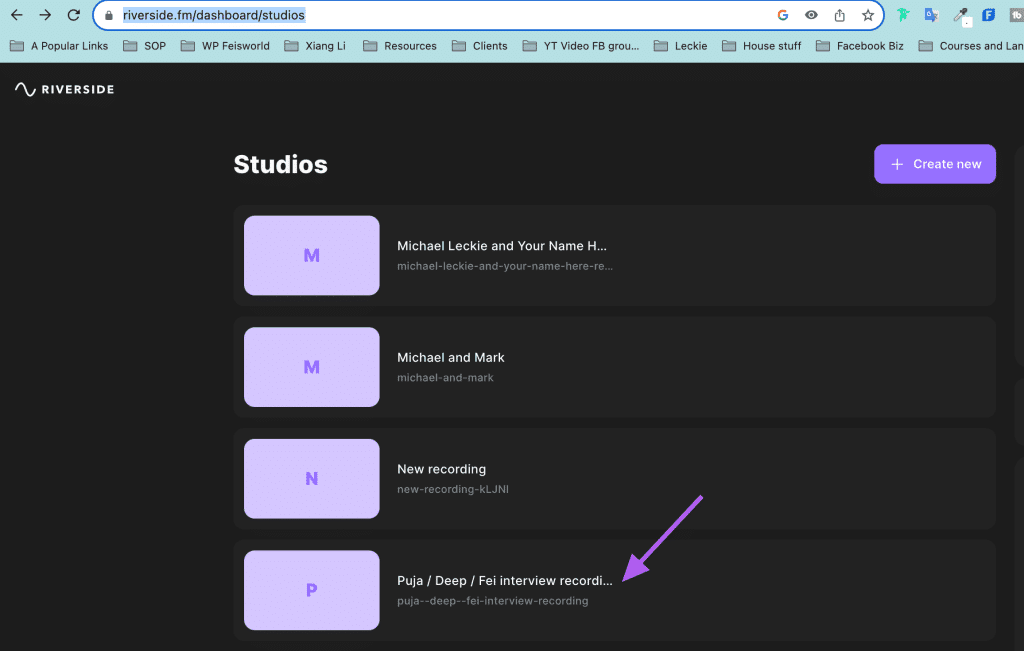Expand the Clients bookmarks folder
This screenshot has height=651, width=1024.
point(479,46)
